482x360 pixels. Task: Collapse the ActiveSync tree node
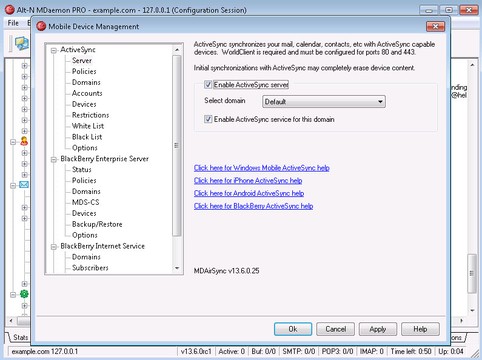pyautogui.click(x=53, y=51)
